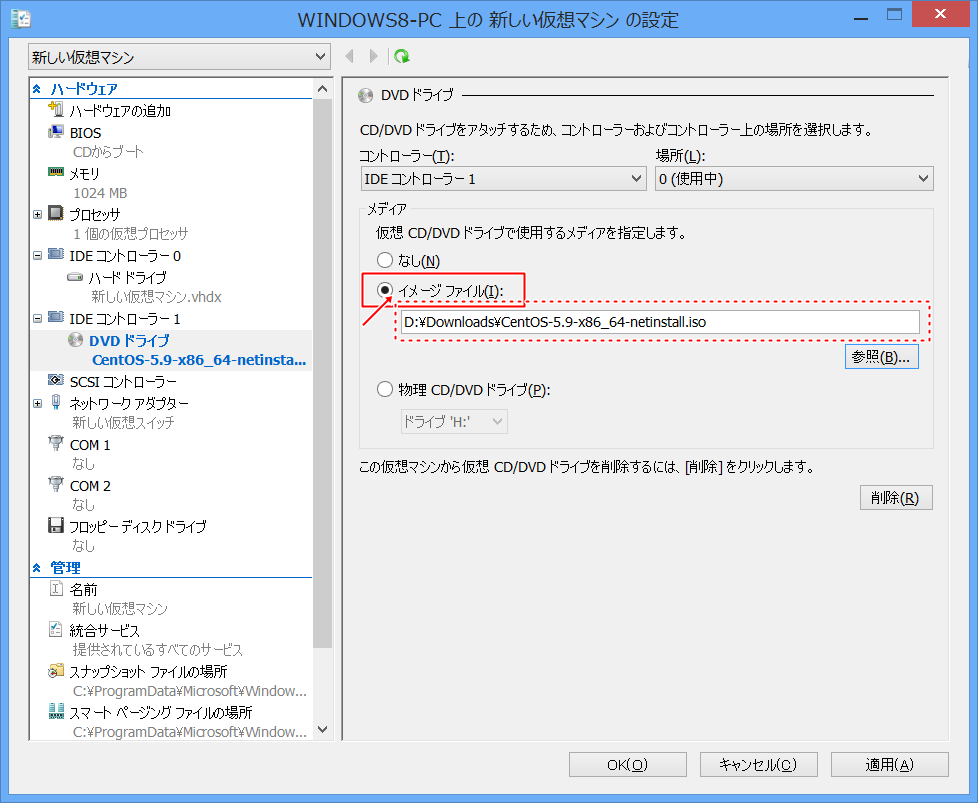The height and width of the screenshot is (803, 978).
Task: Click the settings window title bar icon
Action: click(21, 19)
